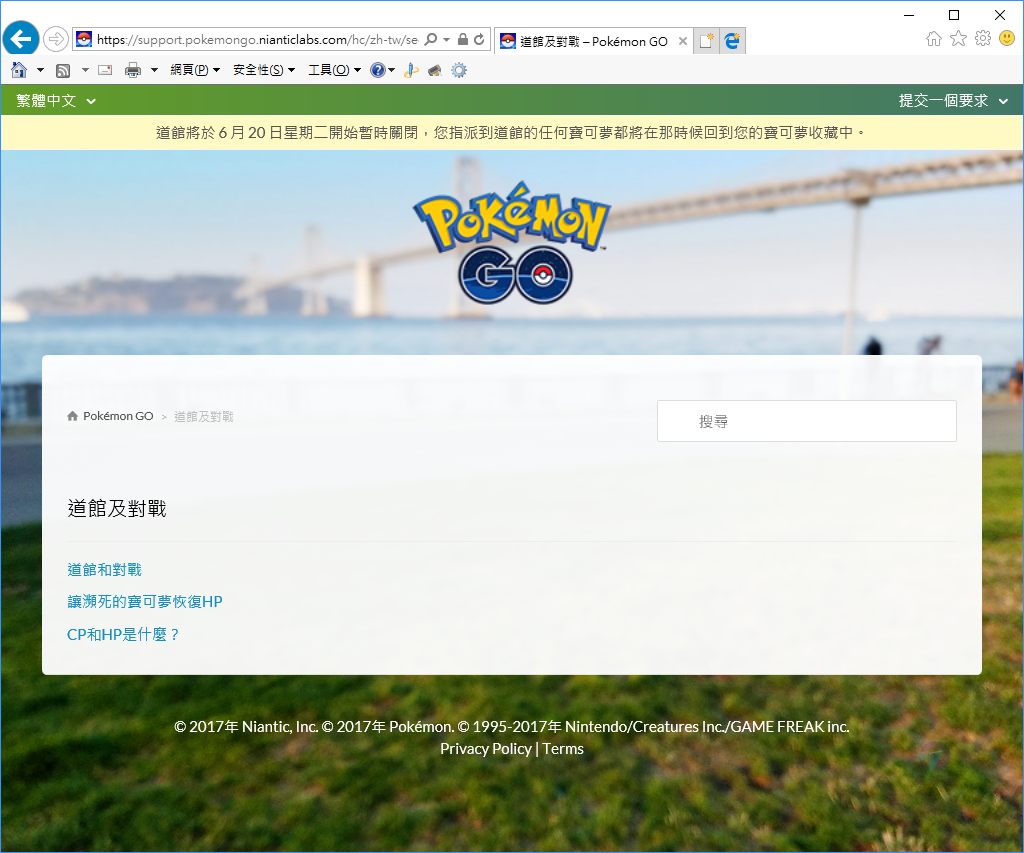Open the Tools gear at top right
This screenshot has height=853, width=1024.
[983, 39]
